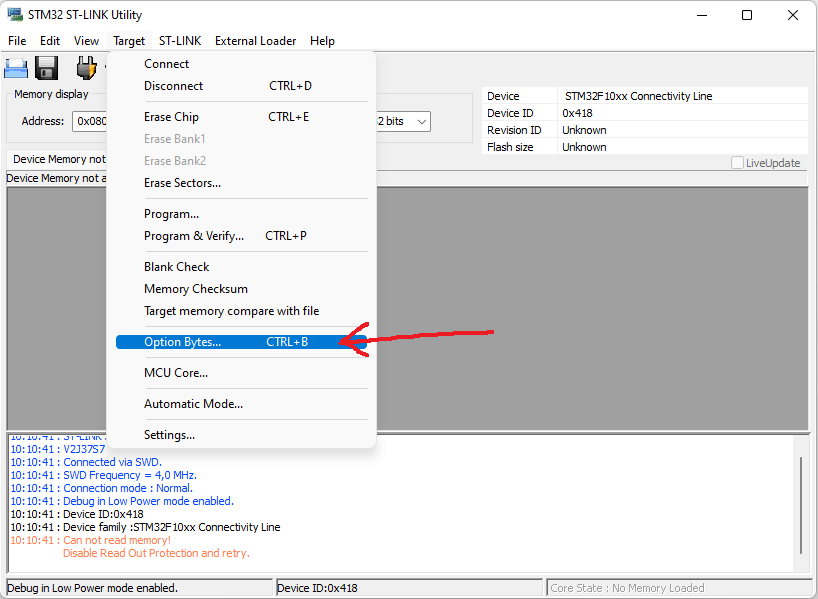Select Erase Sectors... menu entry

pos(242,183)
